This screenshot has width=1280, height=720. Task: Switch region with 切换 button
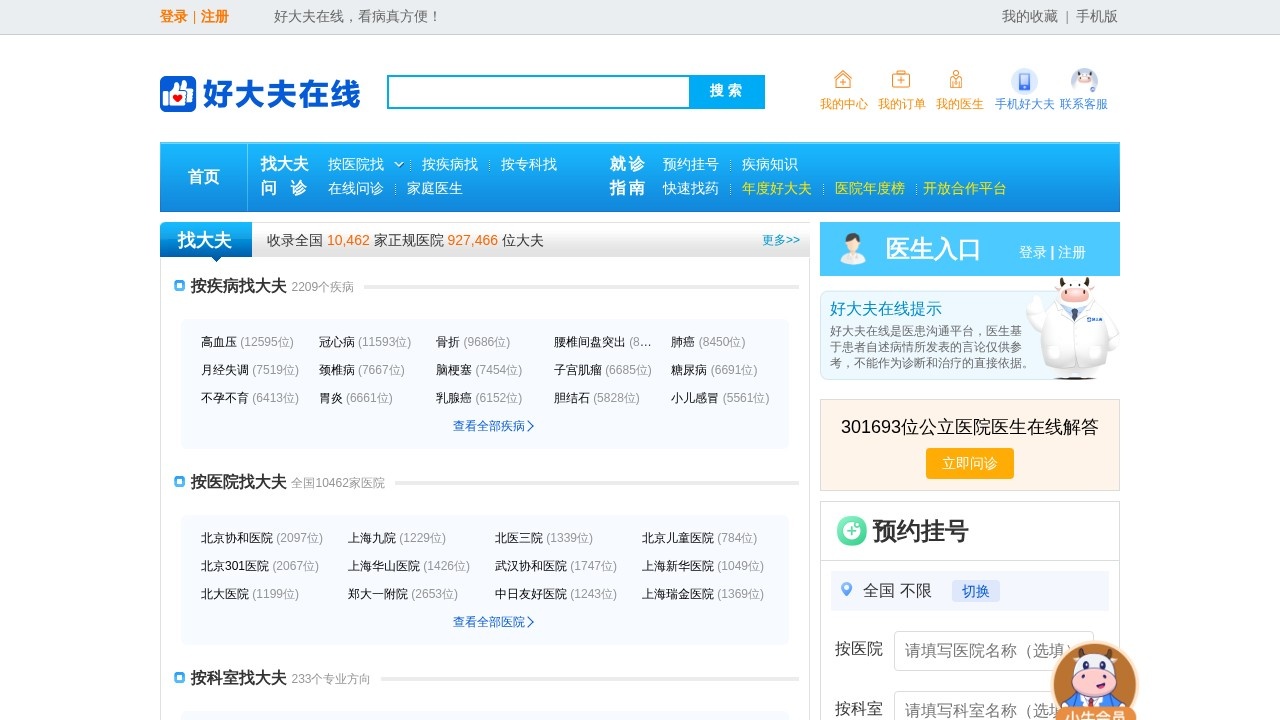click(x=975, y=591)
